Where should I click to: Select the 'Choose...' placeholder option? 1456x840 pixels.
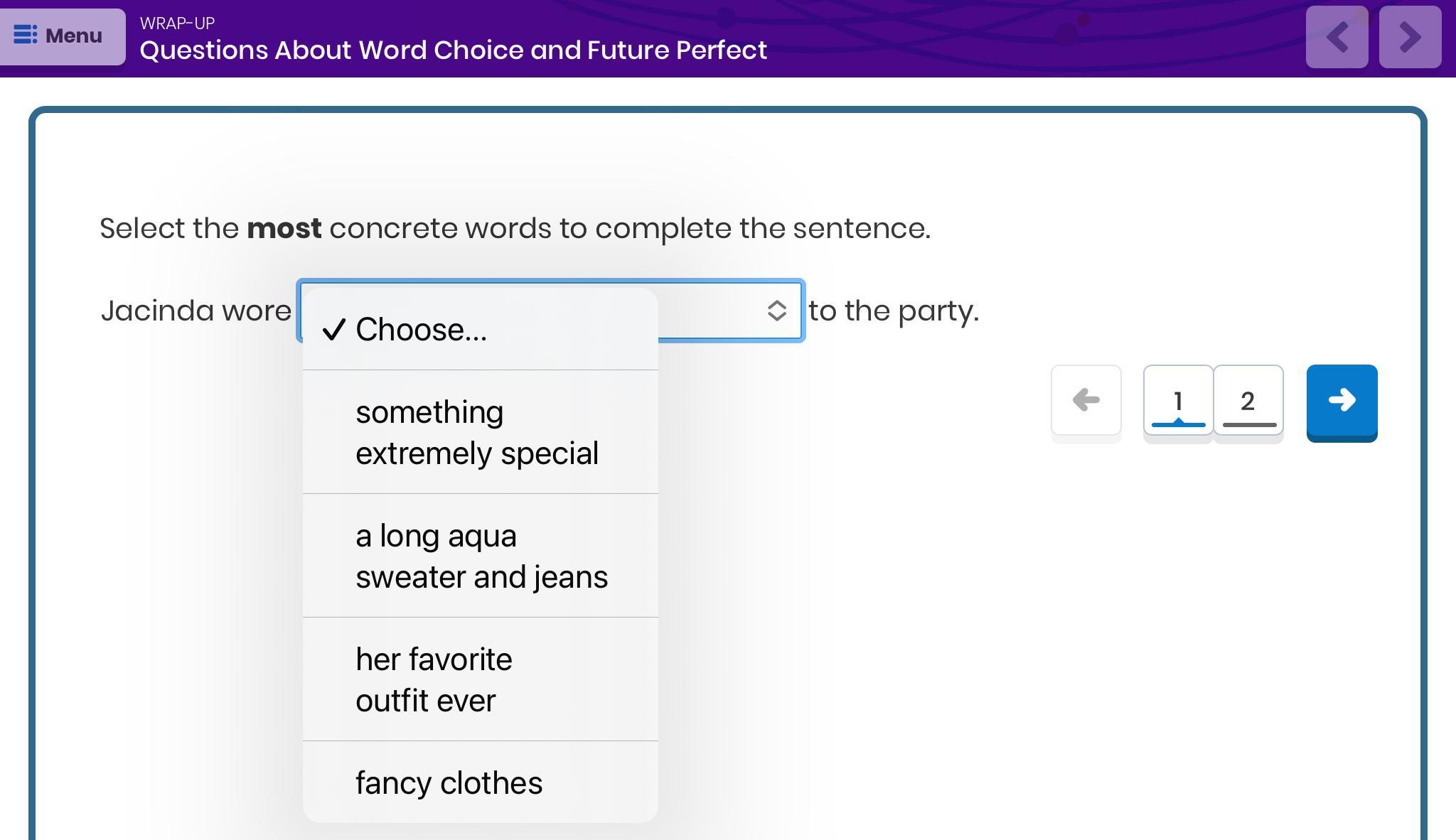click(x=421, y=330)
